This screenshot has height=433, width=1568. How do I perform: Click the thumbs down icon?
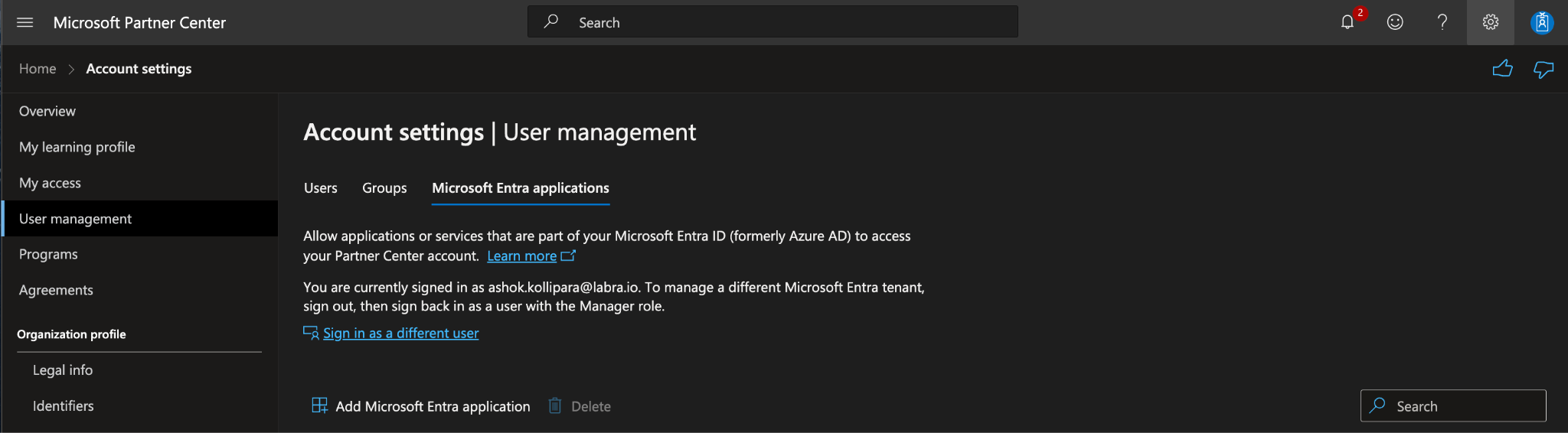pos(1543,70)
